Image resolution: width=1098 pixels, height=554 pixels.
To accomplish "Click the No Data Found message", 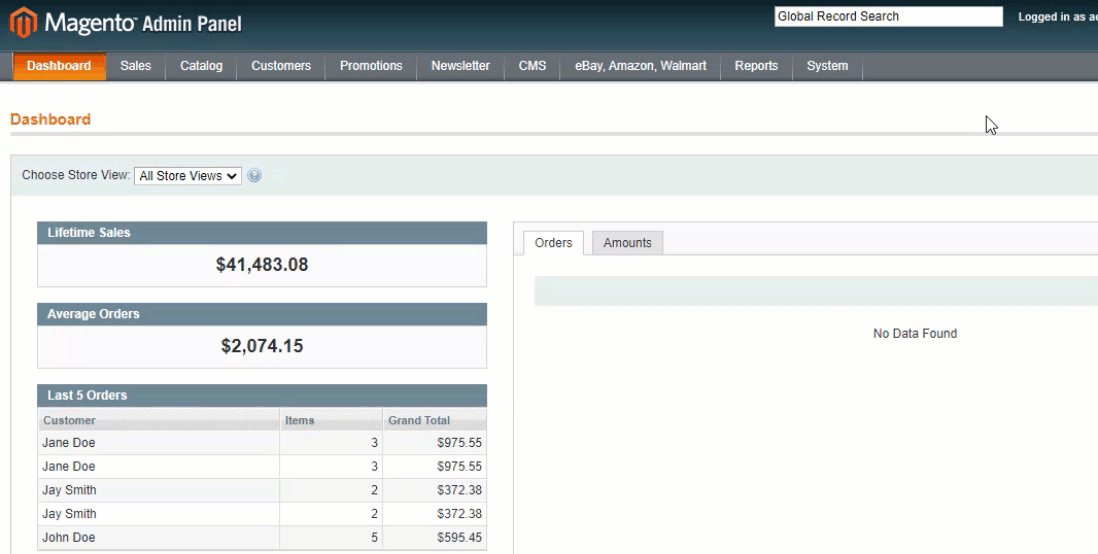I will (915, 333).
